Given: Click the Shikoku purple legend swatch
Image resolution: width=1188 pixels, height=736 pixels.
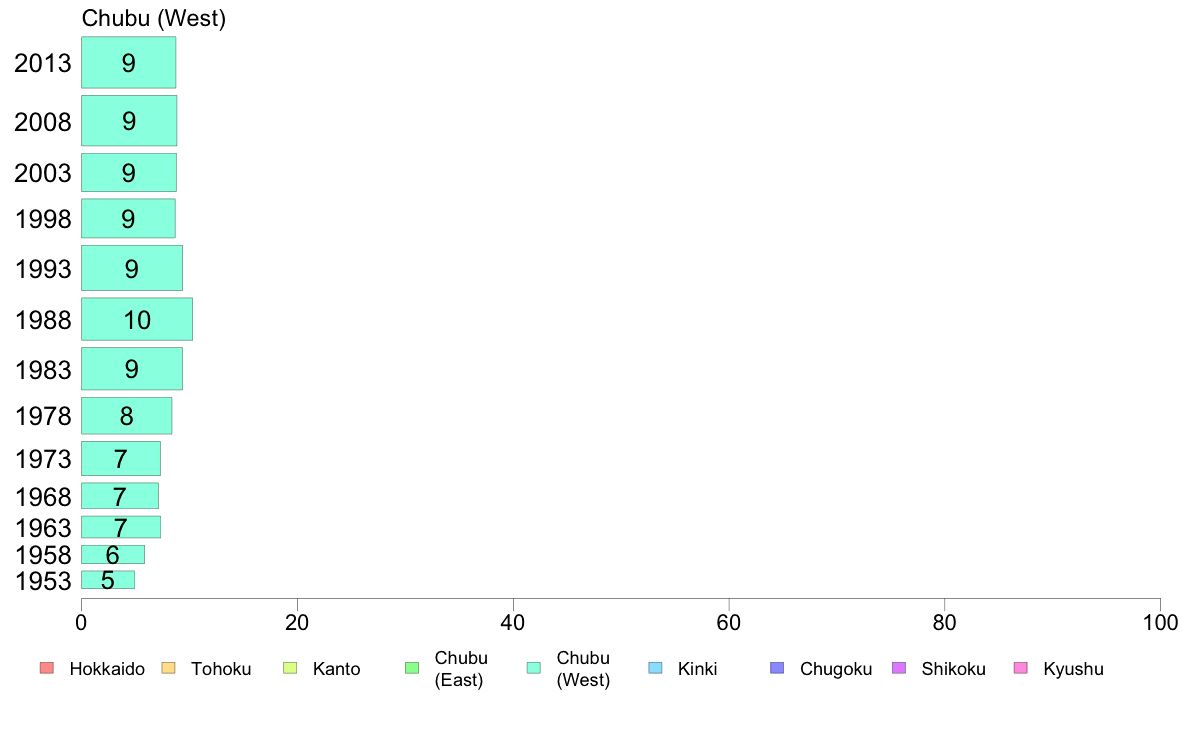Looking at the screenshot, I should tap(899, 668).
